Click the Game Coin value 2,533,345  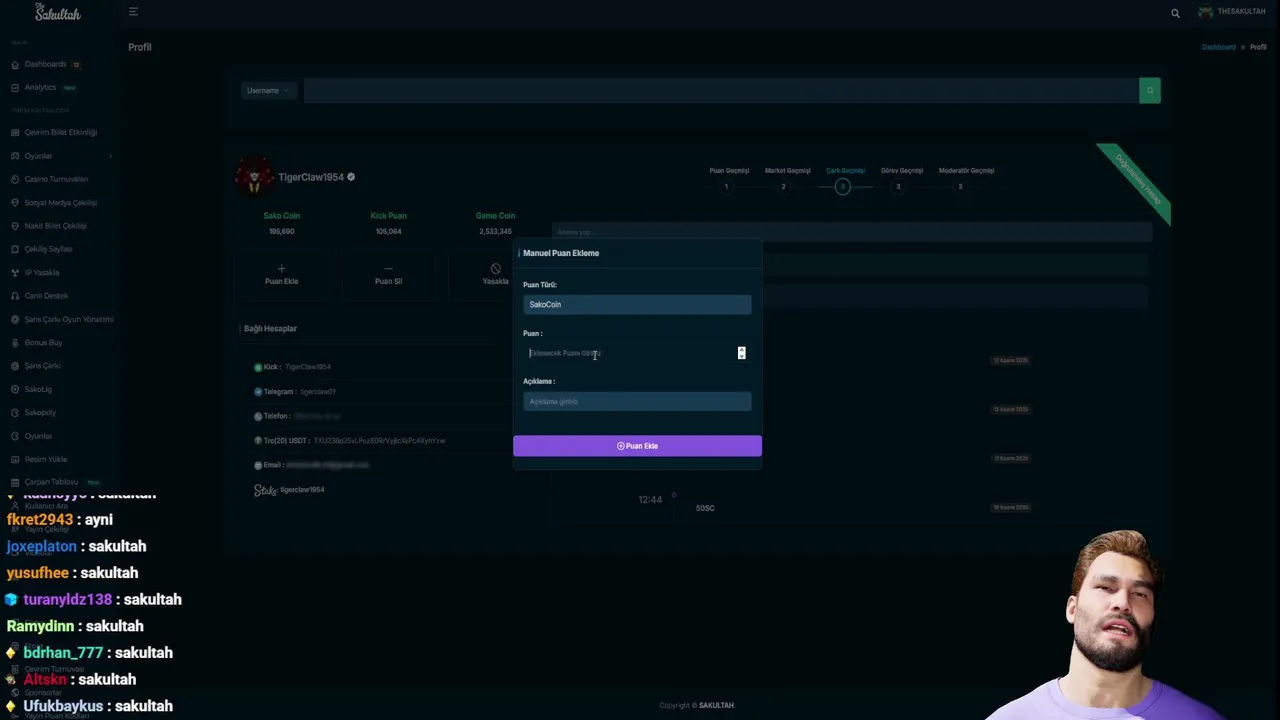pos(495,232)
